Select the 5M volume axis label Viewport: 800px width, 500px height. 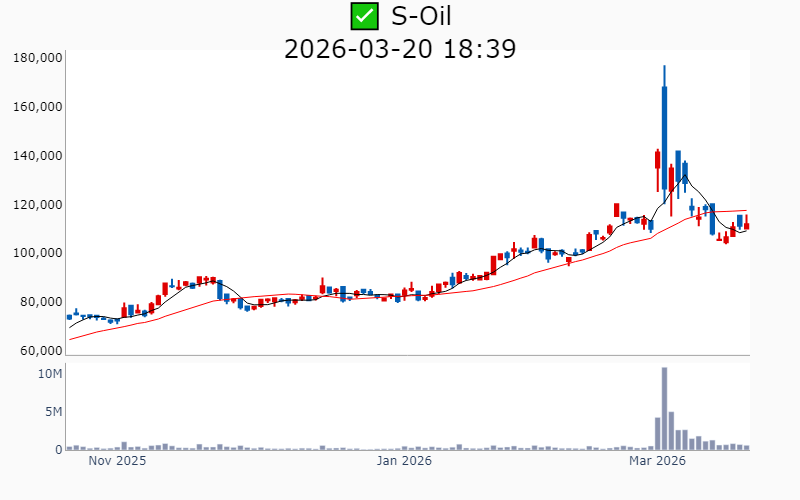54,412
